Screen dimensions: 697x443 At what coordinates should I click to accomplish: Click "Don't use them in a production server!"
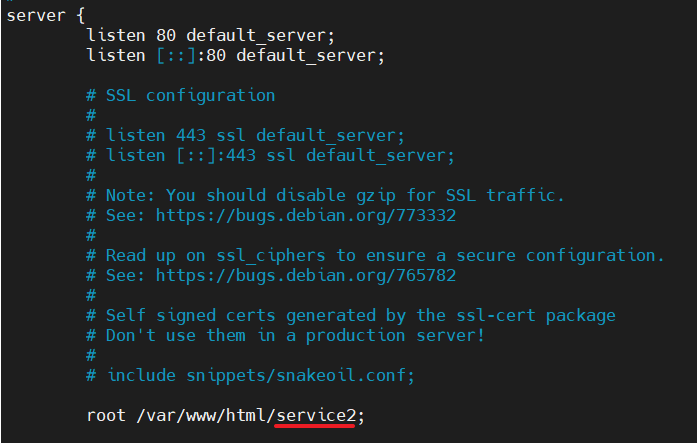[x=295, y=335]
